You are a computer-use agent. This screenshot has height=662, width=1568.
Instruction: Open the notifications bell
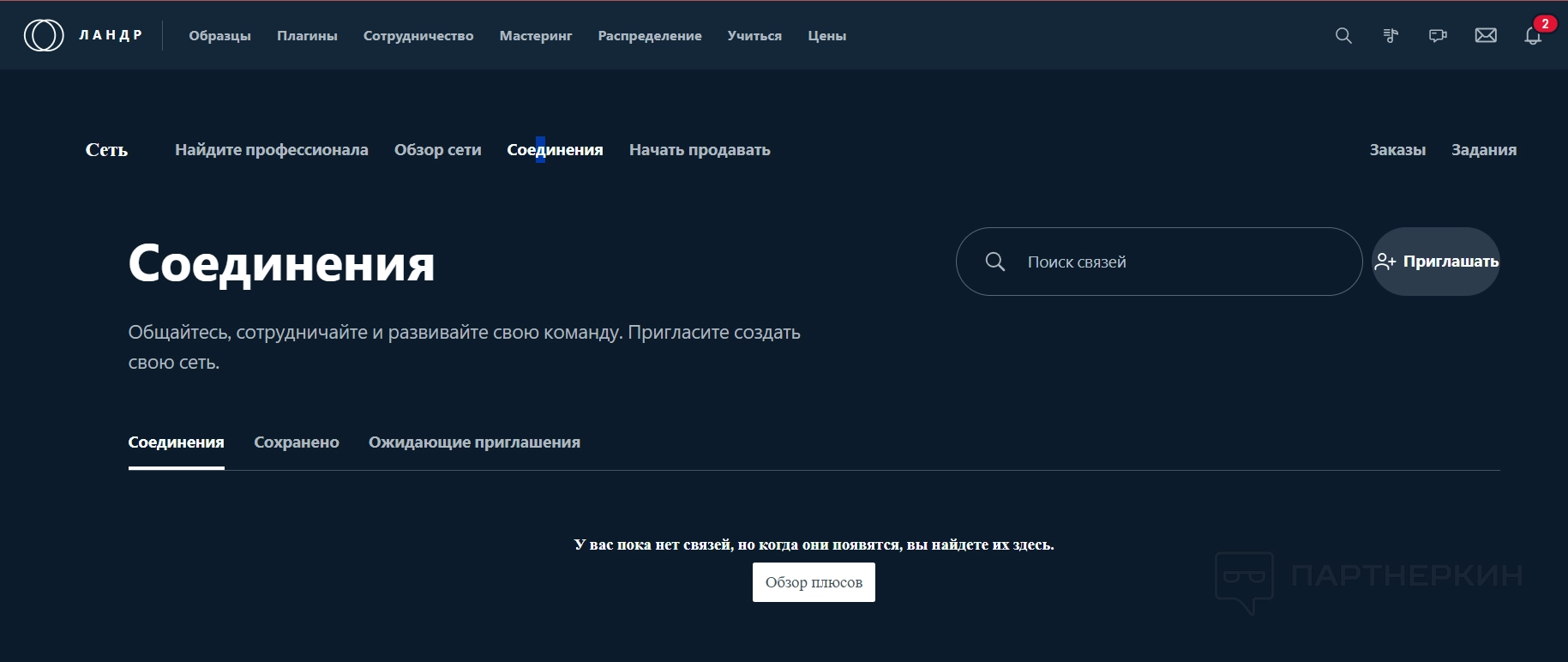click(1533, 36)
